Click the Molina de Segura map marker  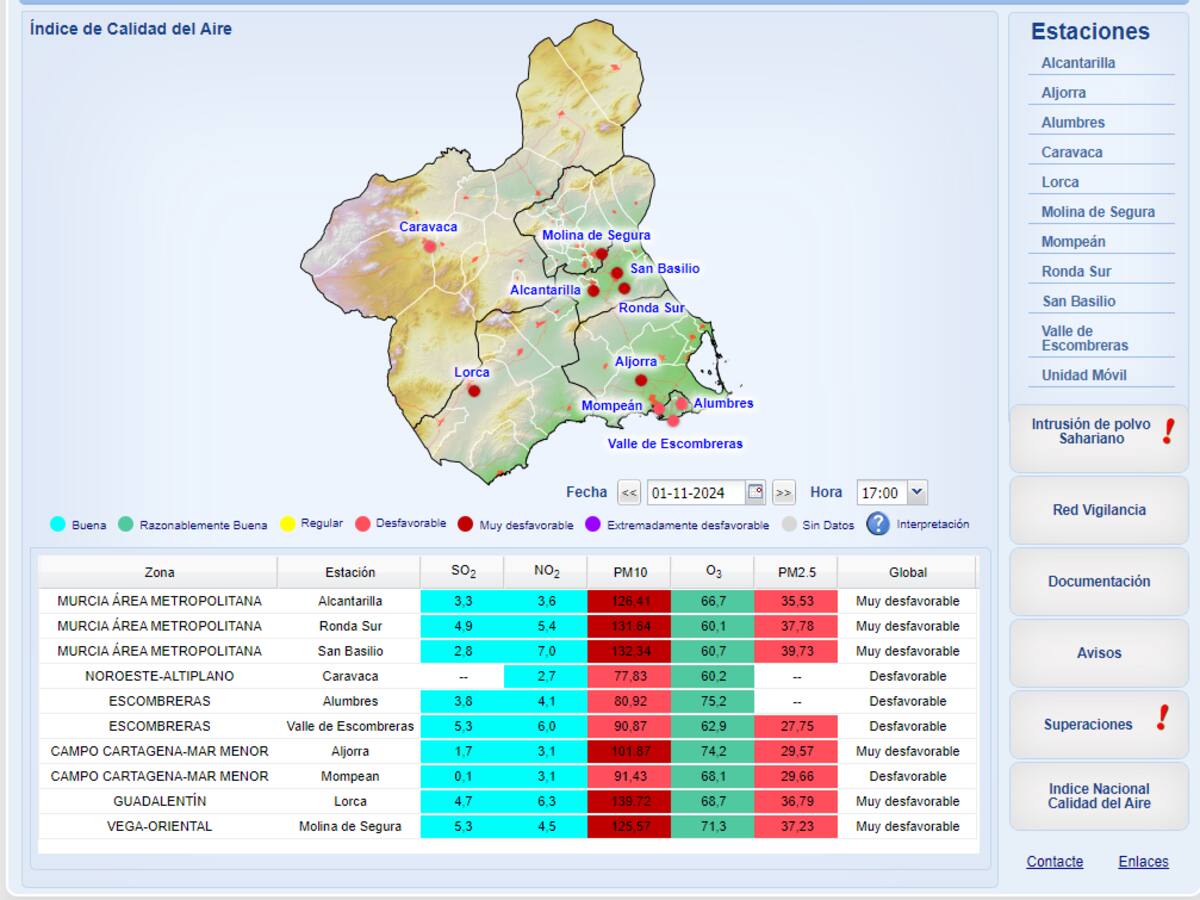coord(601,254)
